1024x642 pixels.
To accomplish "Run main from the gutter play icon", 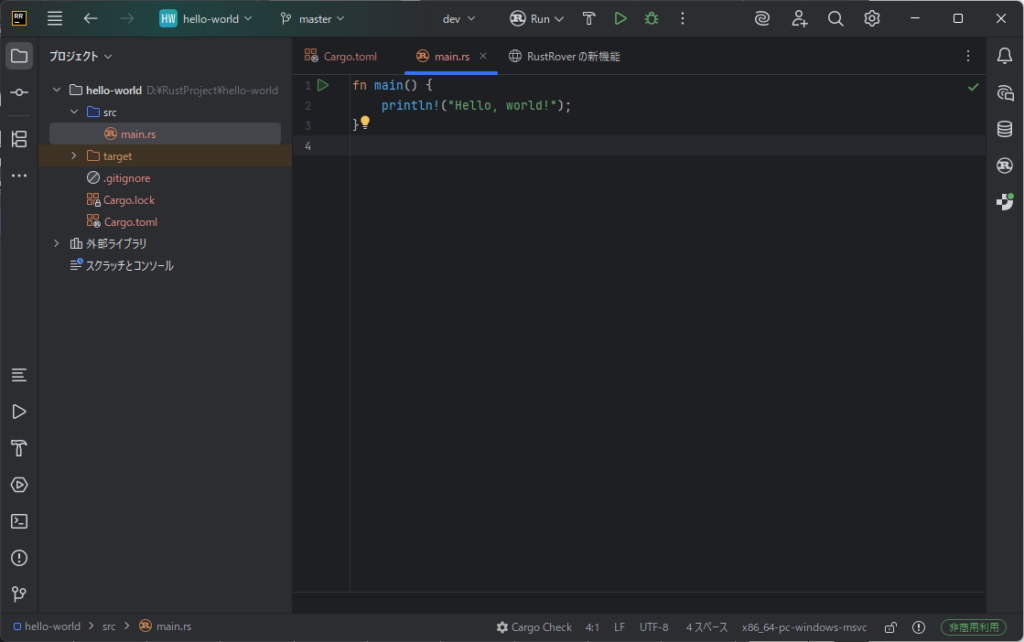I will coord(323,85).
